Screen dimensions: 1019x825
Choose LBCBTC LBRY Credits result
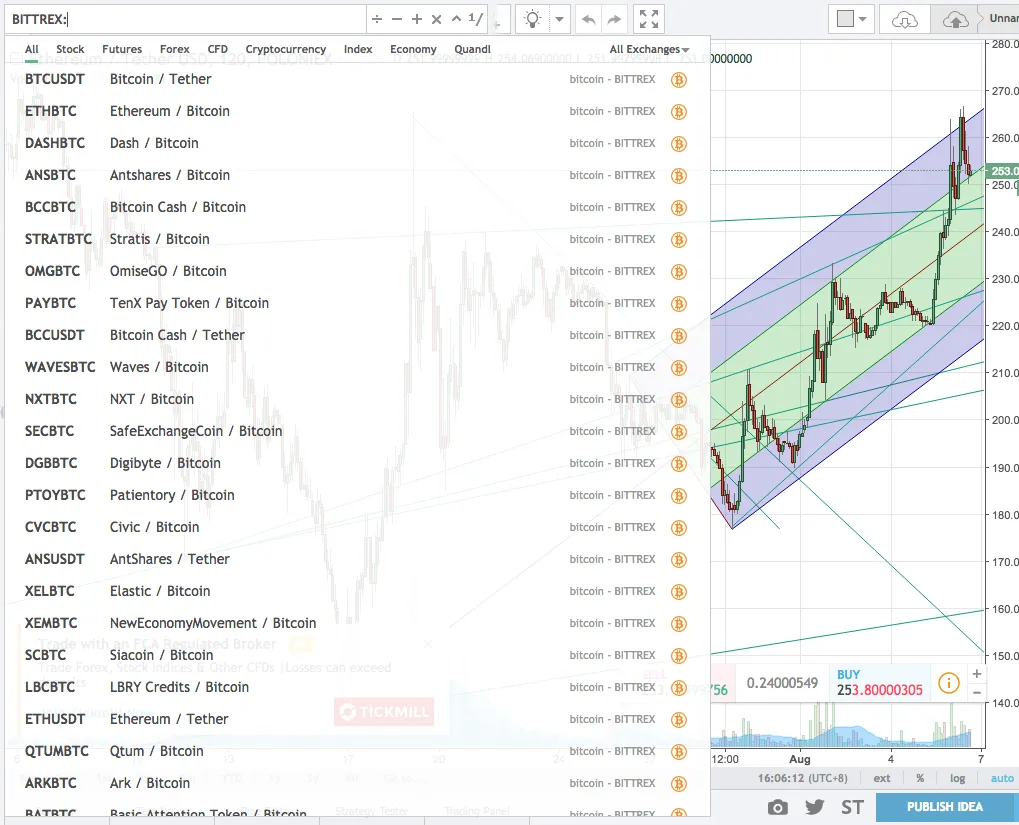(x=357, y=687)
